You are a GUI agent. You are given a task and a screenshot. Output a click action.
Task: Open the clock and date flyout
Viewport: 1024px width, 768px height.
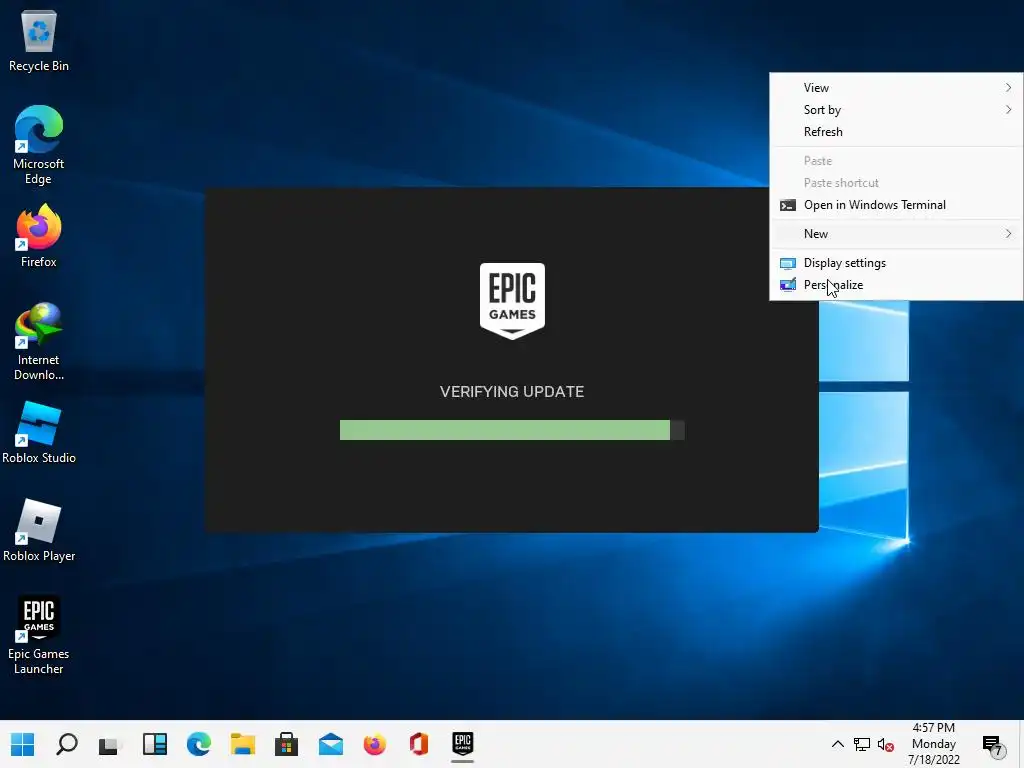(933, 744)
